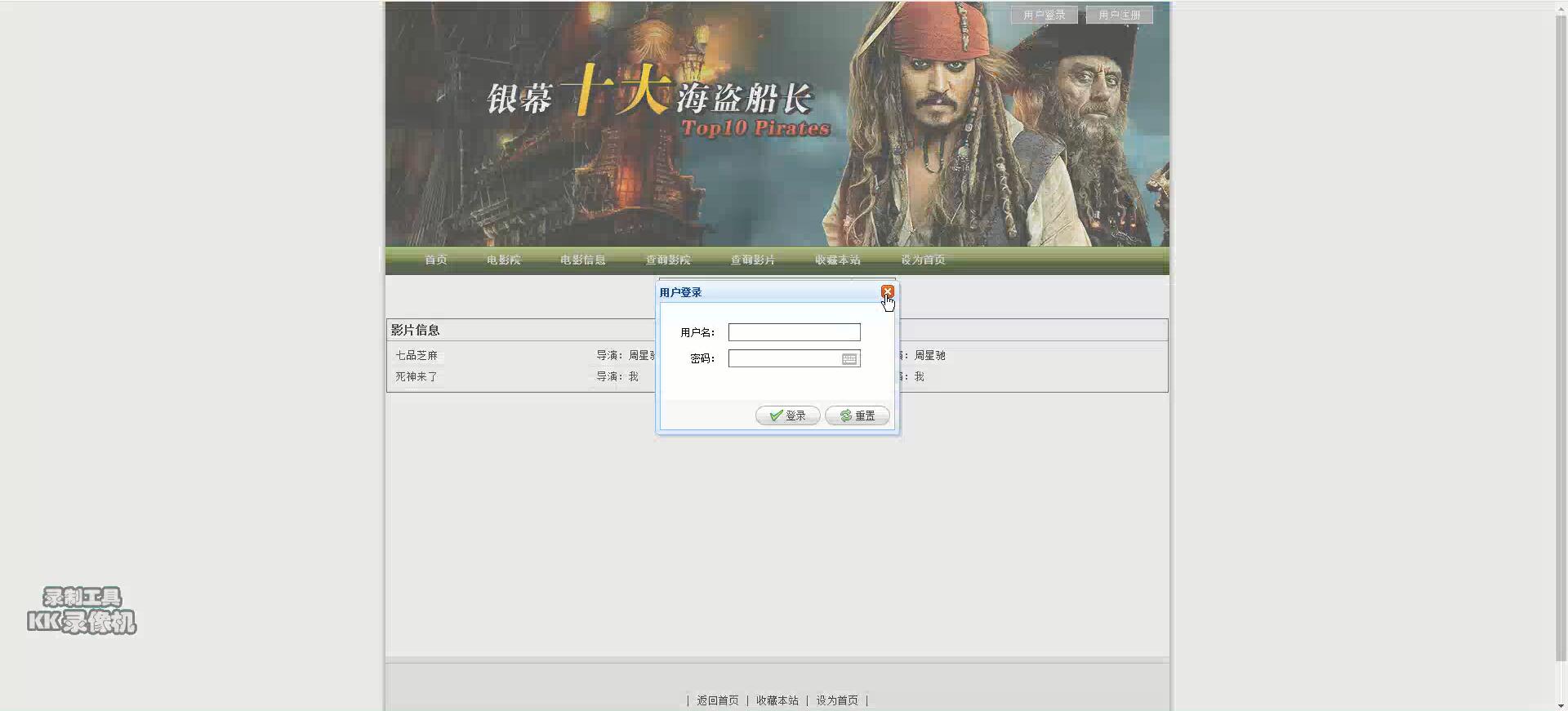The height and width of the screenshot is (711, 1568).
Task: Select 查询影片 in navigation bar
Action: click(x=752, y=260)
